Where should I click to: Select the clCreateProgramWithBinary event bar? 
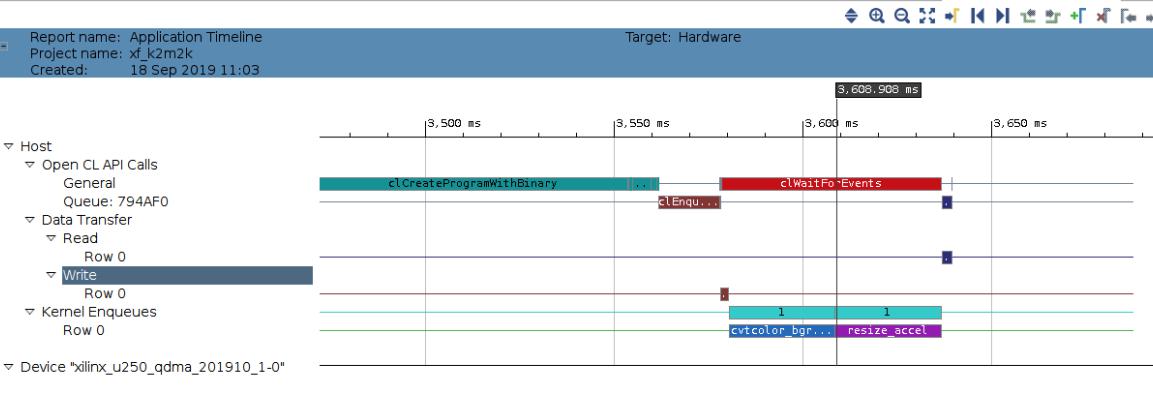point(473,184)
